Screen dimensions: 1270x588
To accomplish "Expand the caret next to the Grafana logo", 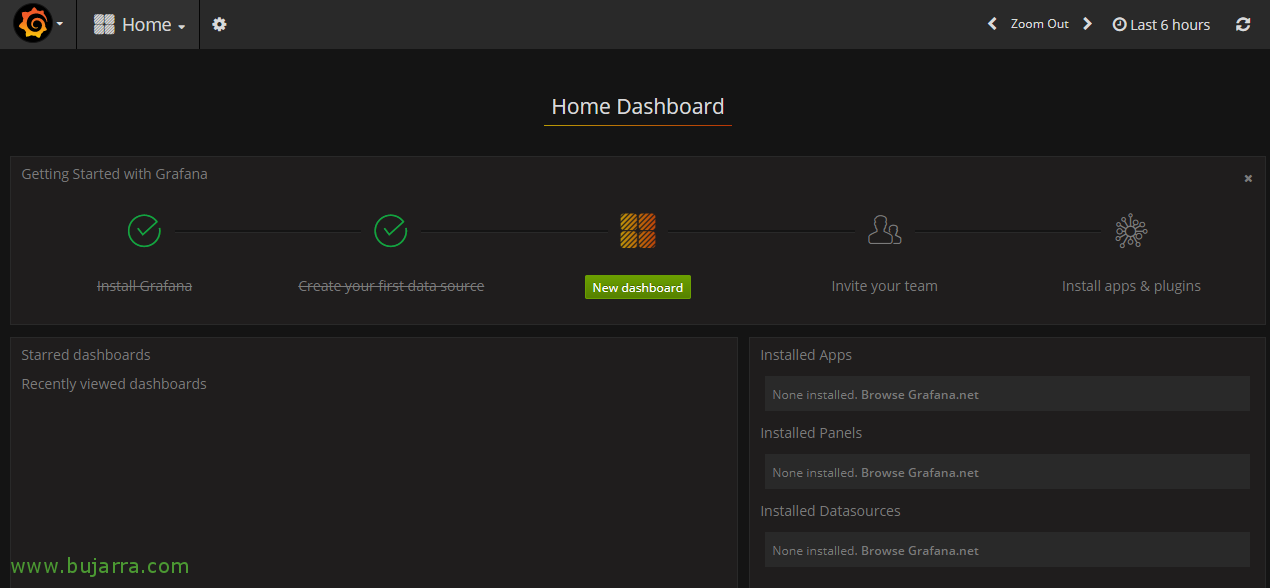I will (60, 25).
